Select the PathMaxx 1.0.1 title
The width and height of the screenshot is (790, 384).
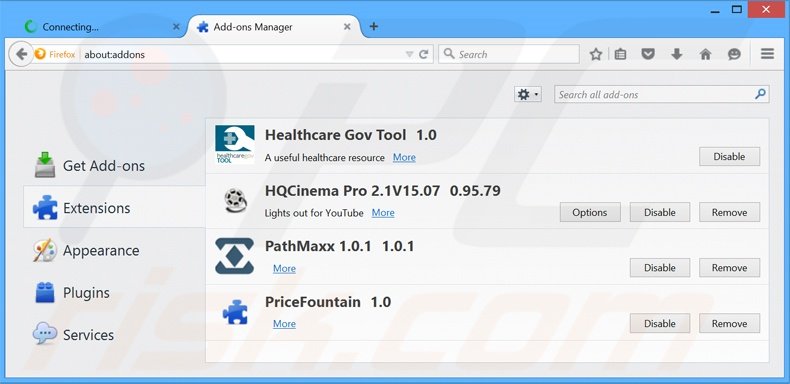(318, 246)
